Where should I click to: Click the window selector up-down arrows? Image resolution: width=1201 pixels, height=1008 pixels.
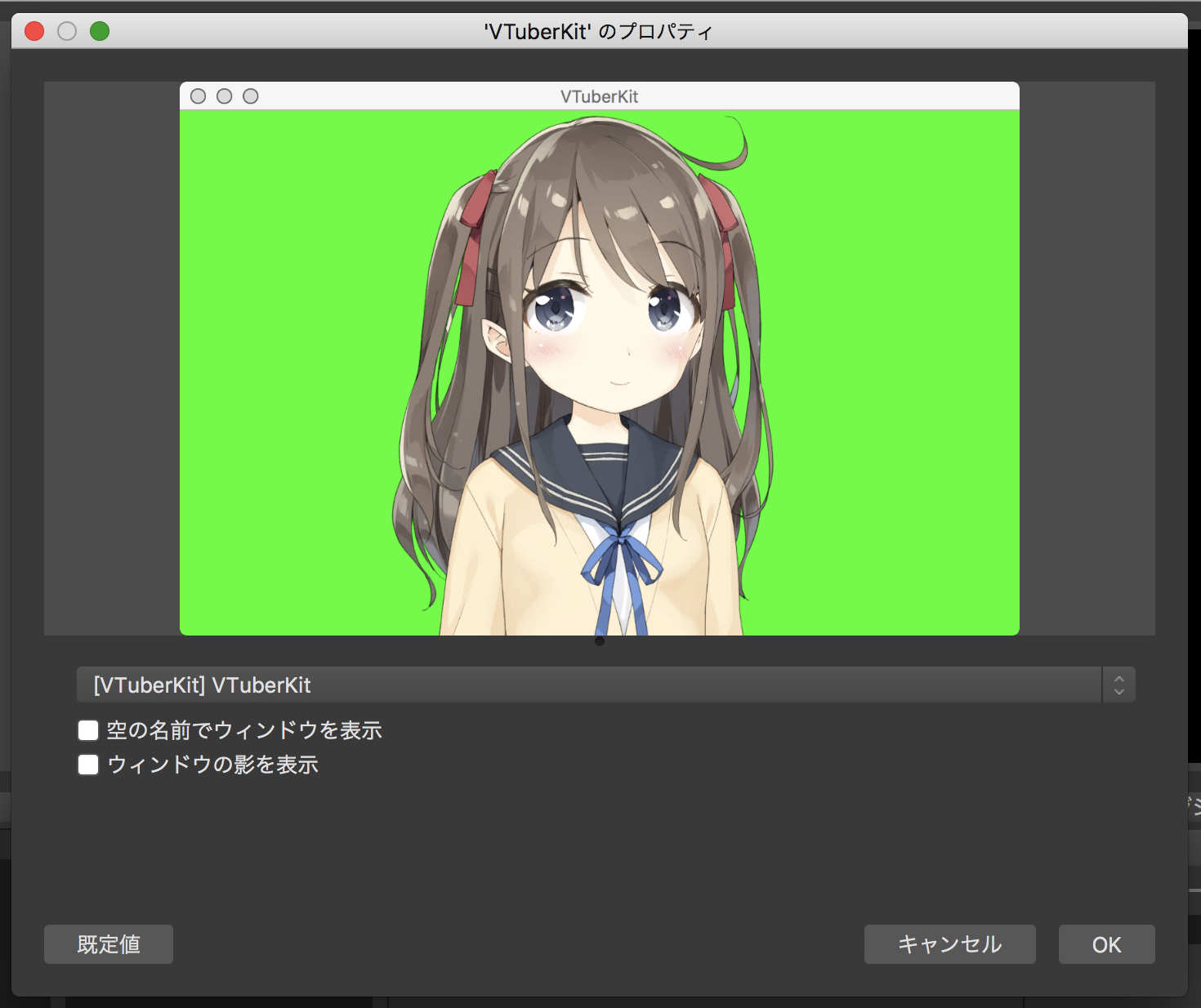(x=1119, y=685)
